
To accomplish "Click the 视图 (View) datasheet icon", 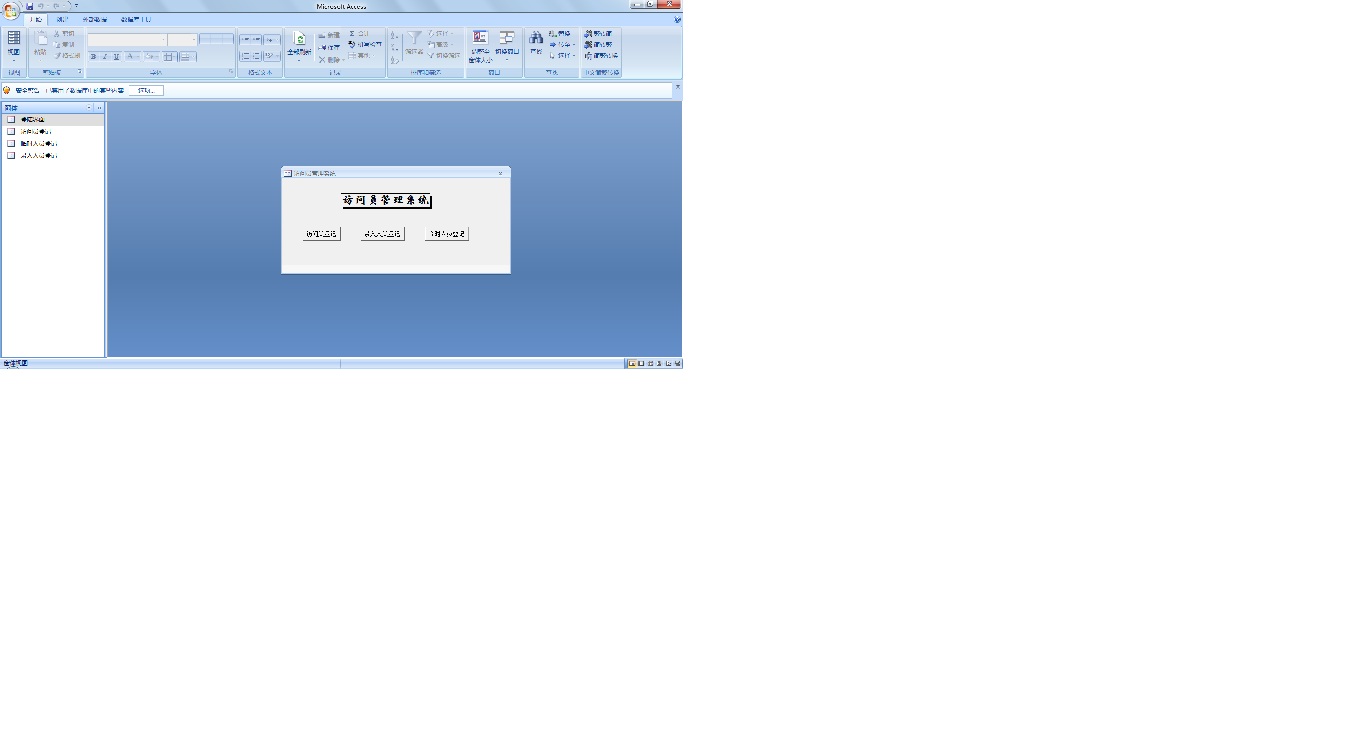I will [x=14, y=38].
